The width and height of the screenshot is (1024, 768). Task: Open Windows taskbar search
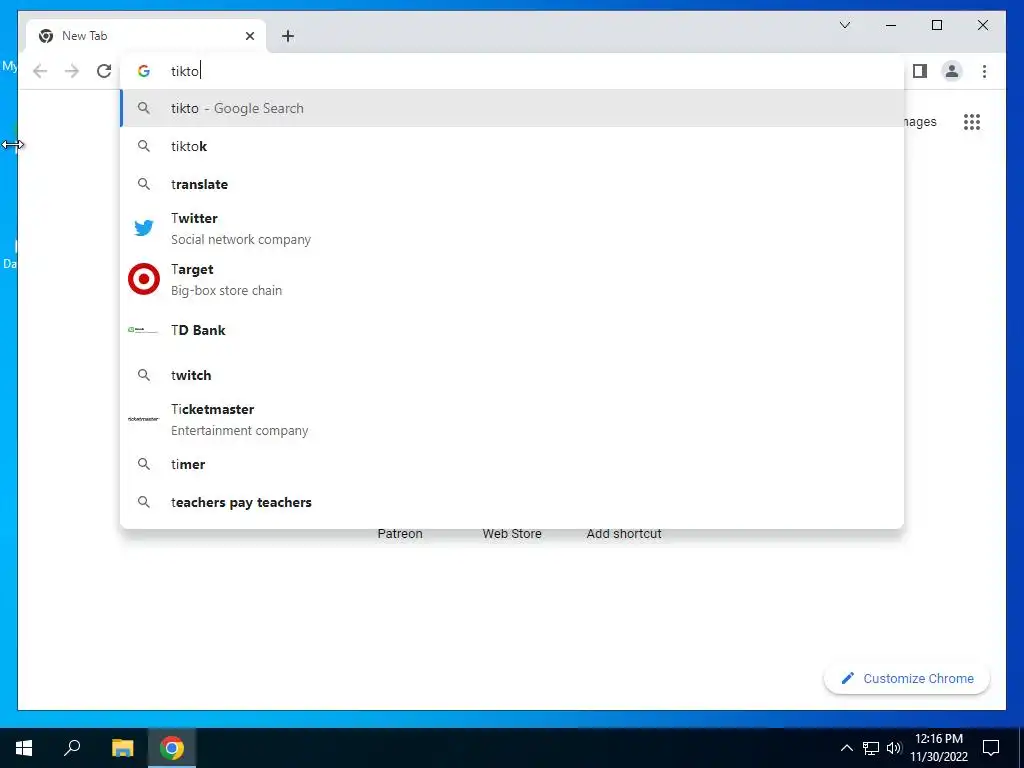pyautogui.click(x=72, y=748)
